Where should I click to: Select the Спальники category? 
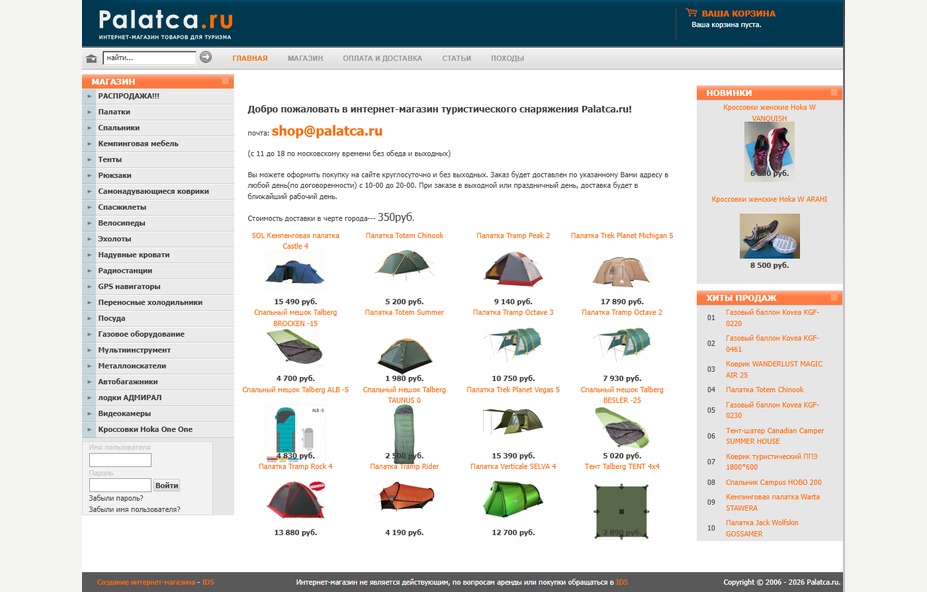click(x=119, y=128)
